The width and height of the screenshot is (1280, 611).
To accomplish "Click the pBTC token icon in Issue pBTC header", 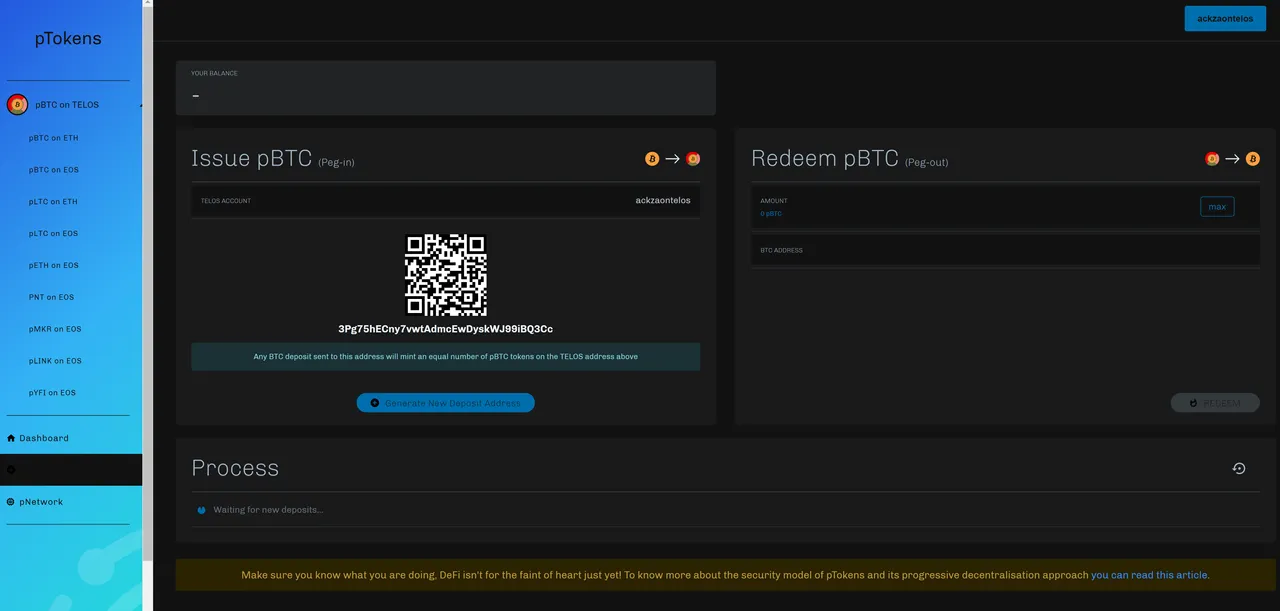I will 693,159.
